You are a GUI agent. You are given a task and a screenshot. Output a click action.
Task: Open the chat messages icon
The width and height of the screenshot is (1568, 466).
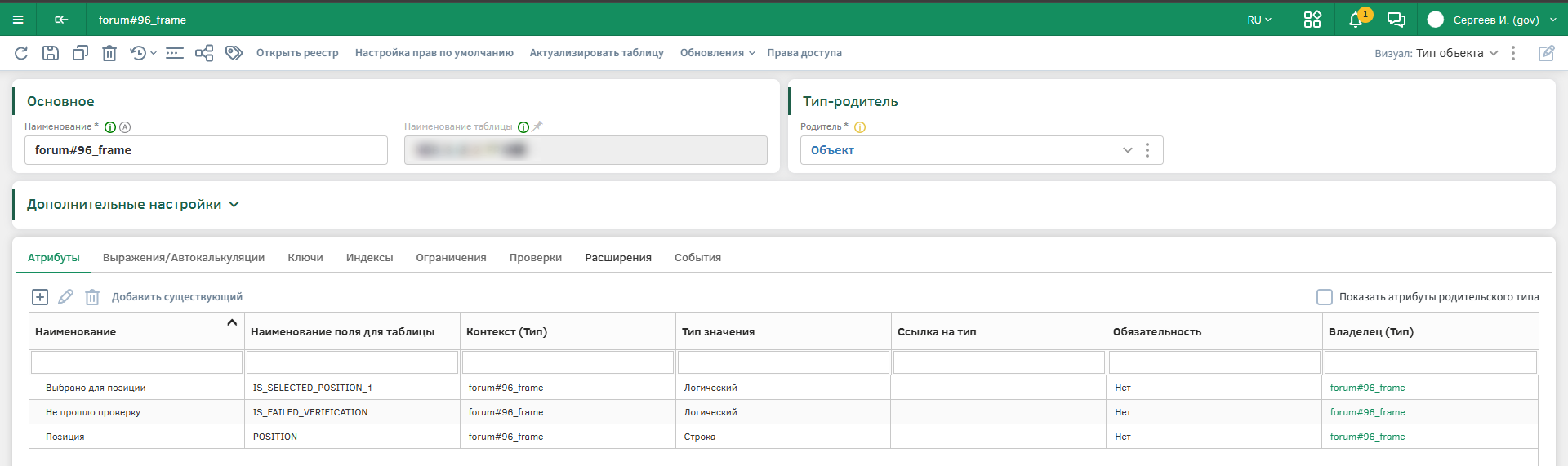tap(1396, 20)
